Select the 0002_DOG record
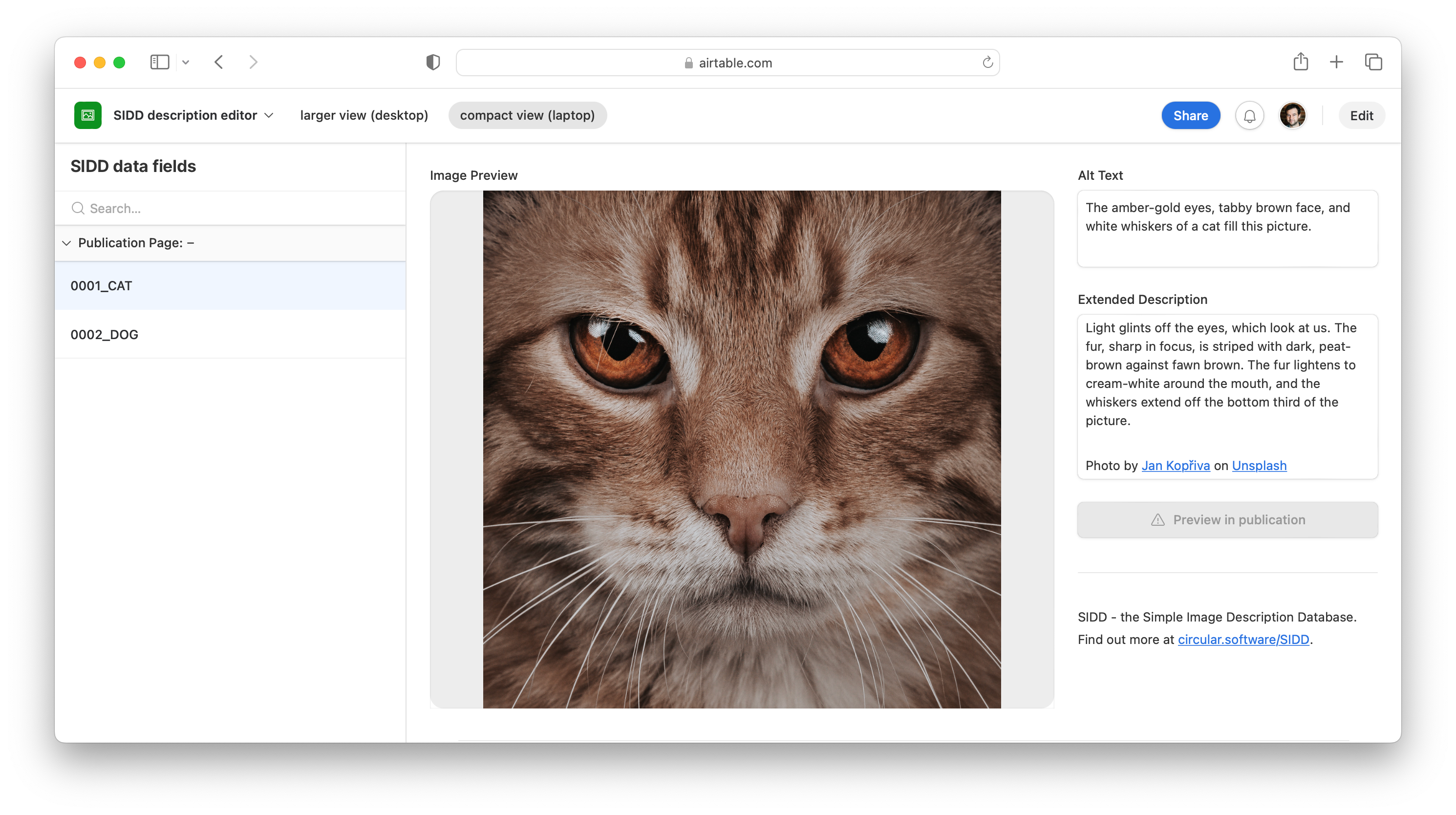 pos(105,335)
